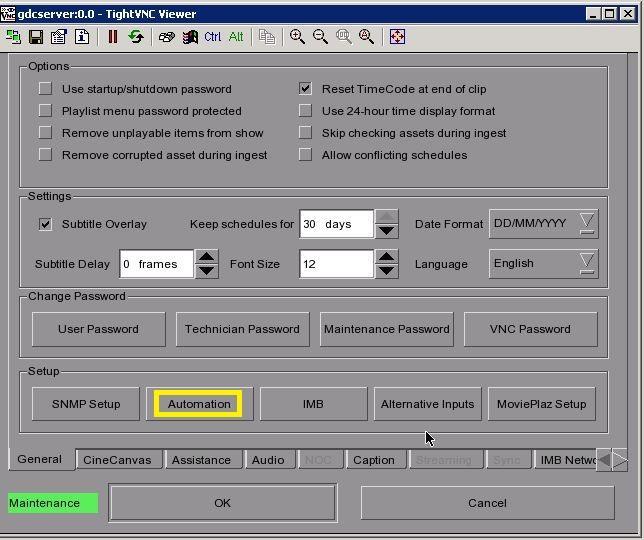The height and width of the screenshot is (540, 644).
Task: Zoom out the viewer
Action: click(320, 37)
